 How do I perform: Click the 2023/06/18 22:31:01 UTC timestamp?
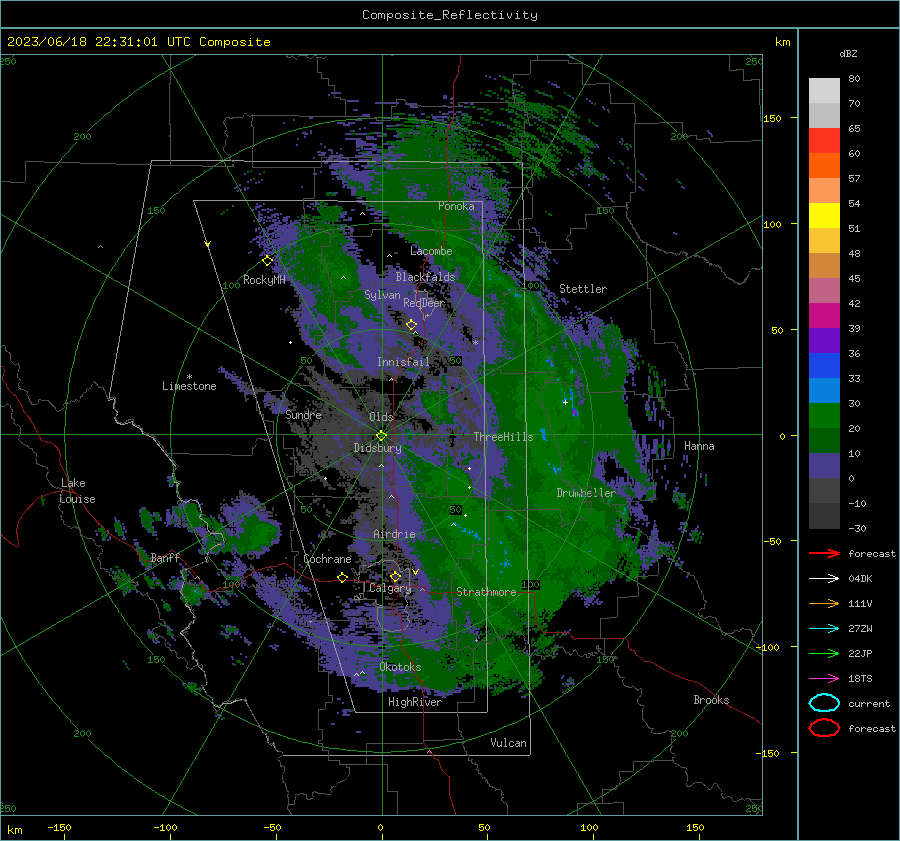click(87, 42)
